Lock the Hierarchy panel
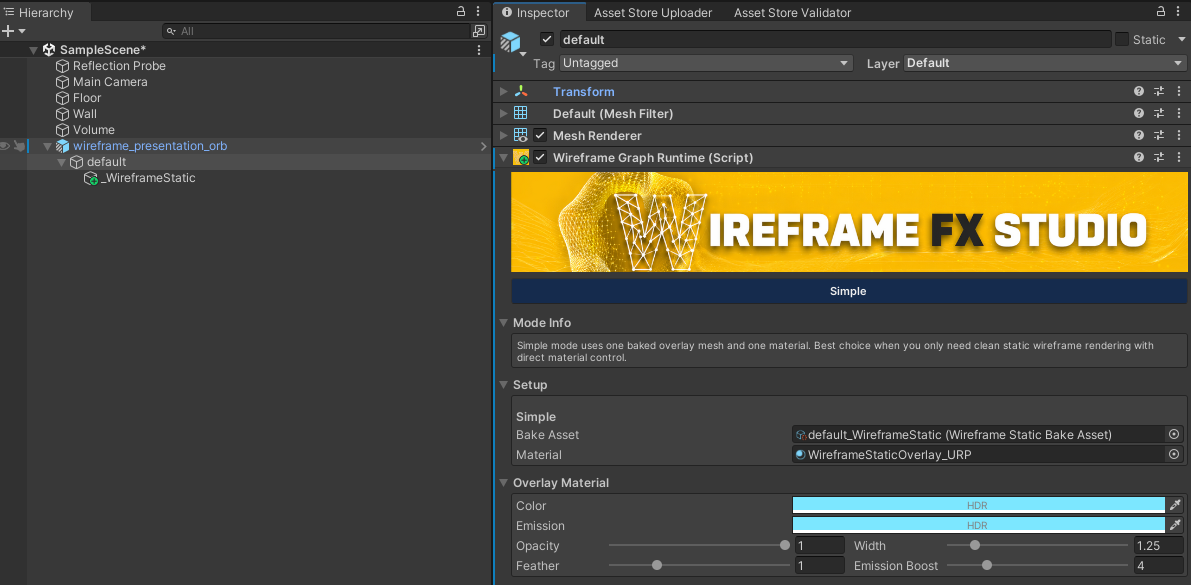Image resolution: width=1191 pixels, height=585 pixels. point(461,11)
